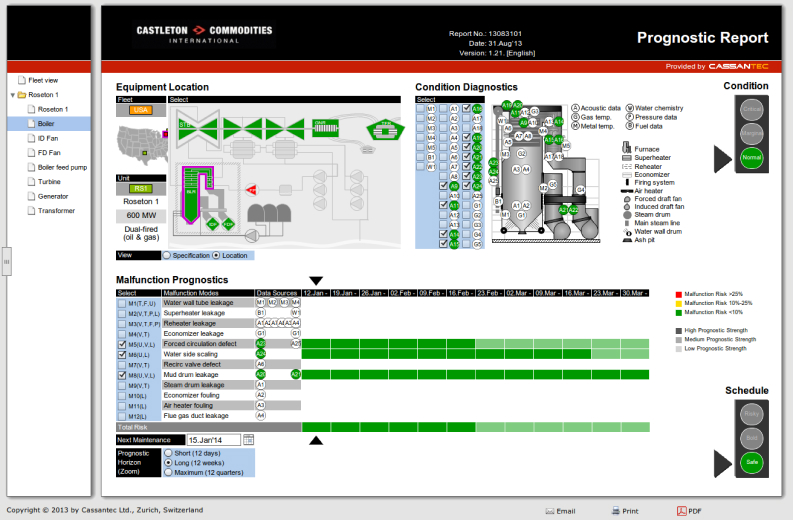
Task: Export report using the PDF icon
Action: click(682, 511)
